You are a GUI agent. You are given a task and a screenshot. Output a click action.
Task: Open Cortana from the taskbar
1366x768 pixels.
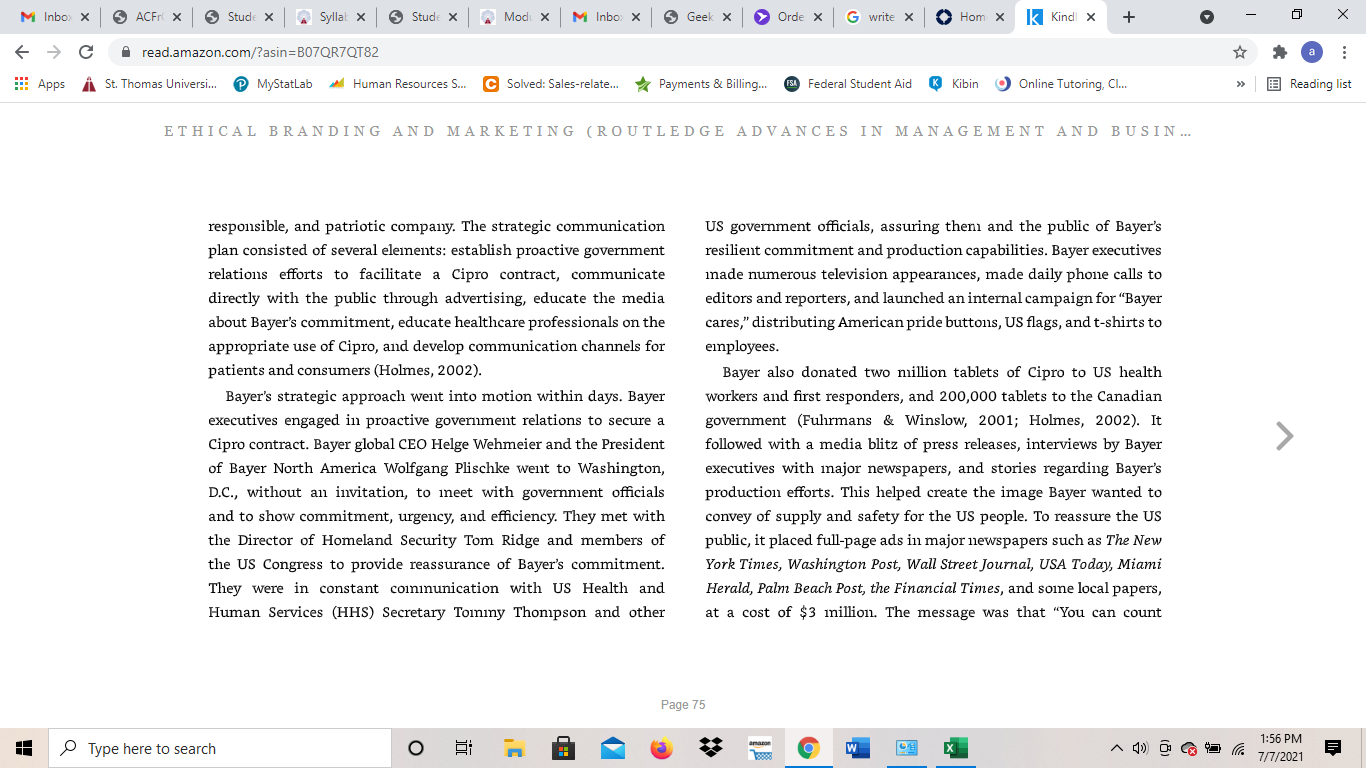416,748
